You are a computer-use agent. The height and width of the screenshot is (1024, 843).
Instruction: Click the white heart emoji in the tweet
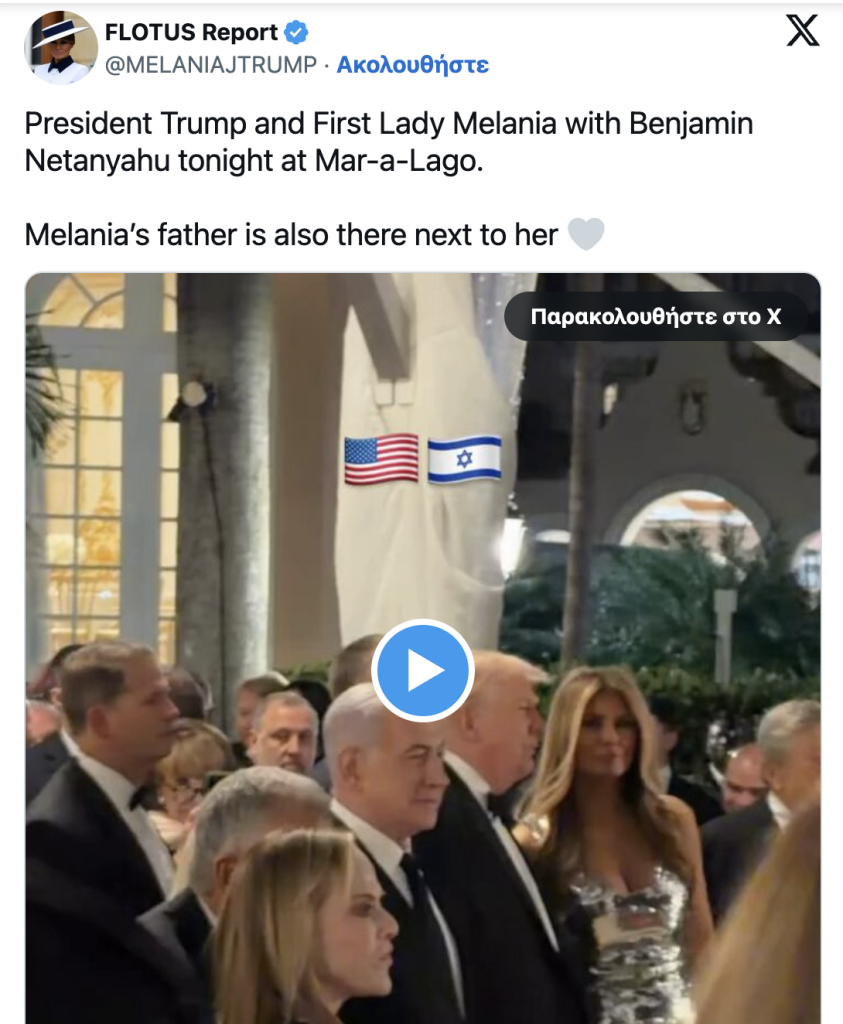[586, 234]
